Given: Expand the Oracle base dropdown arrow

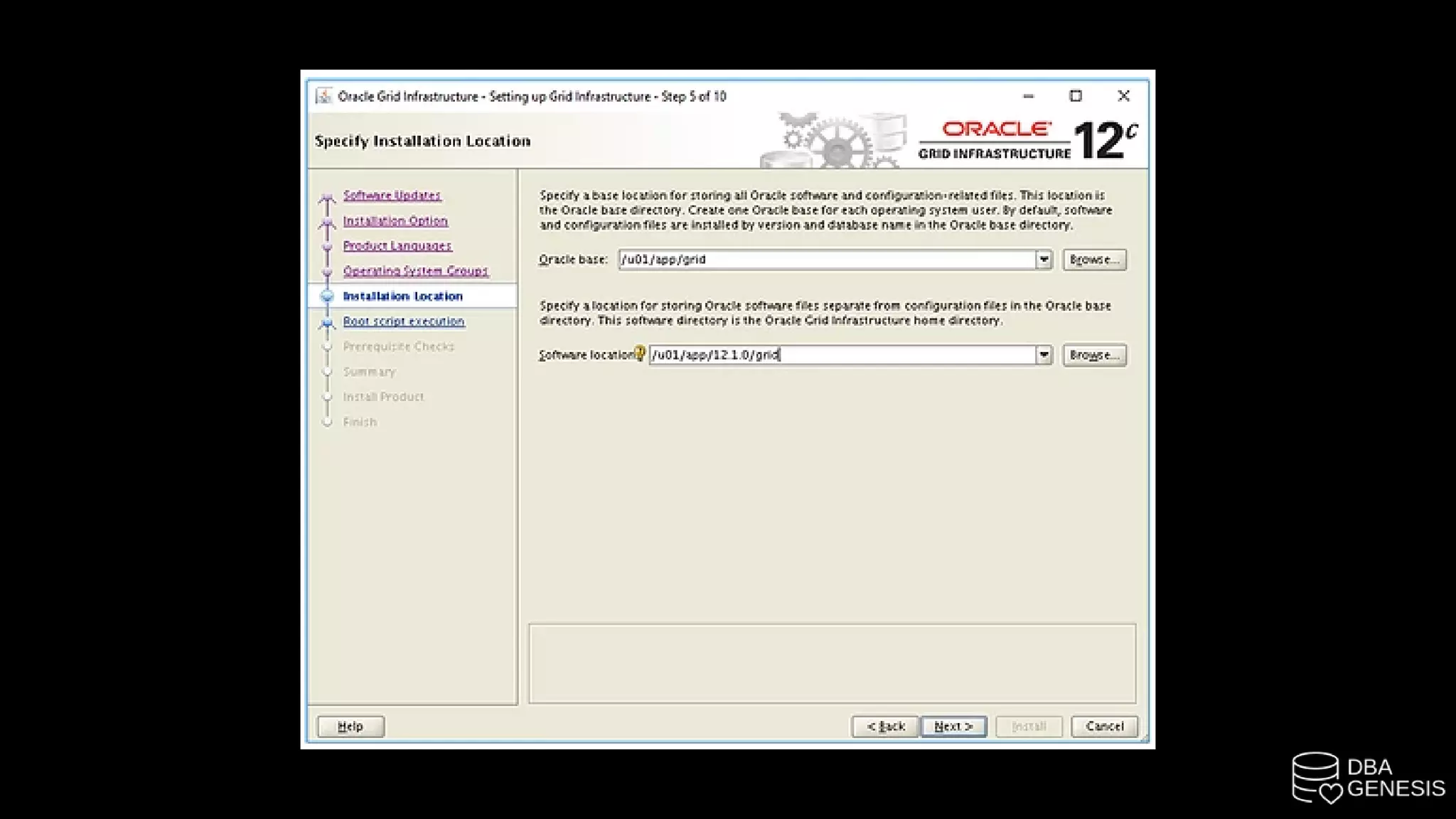Looking at the screenshot, I should pos(1043,259).
